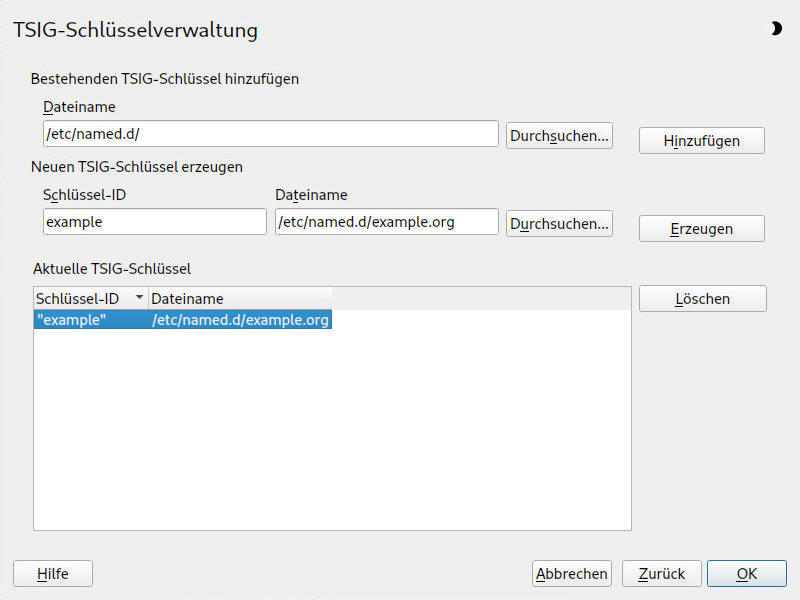Cancel the dialog with Abbrechen
This screenshot has width=800, height=600.
(x=571, y=573)
